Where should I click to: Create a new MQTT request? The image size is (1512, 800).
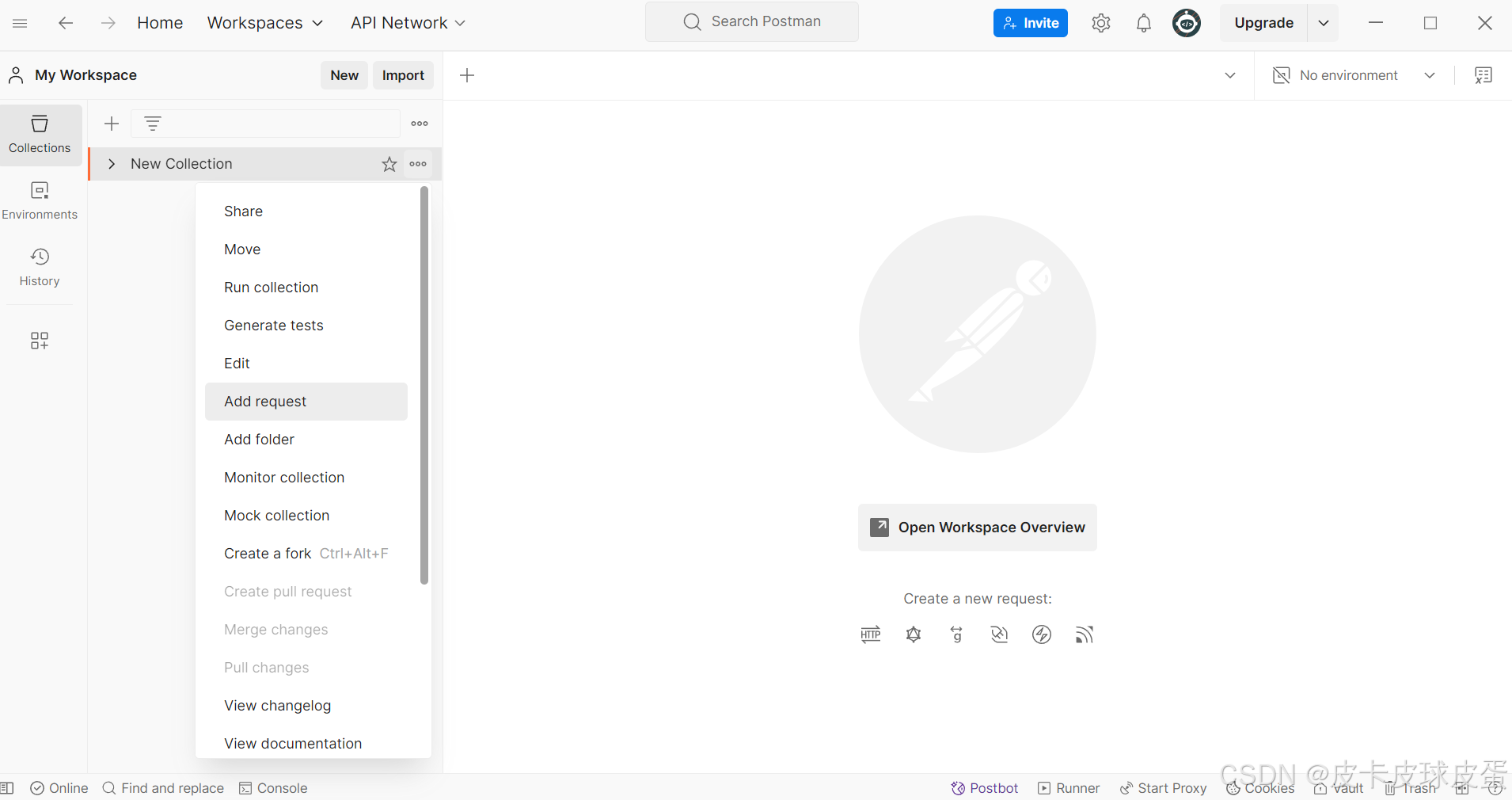click(x=1085, y=634)
